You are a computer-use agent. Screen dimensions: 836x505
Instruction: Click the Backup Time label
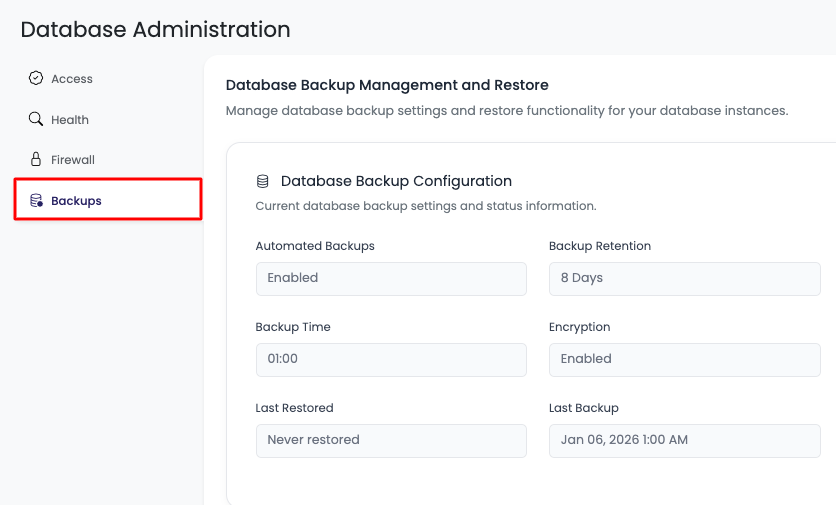point(293,327)
